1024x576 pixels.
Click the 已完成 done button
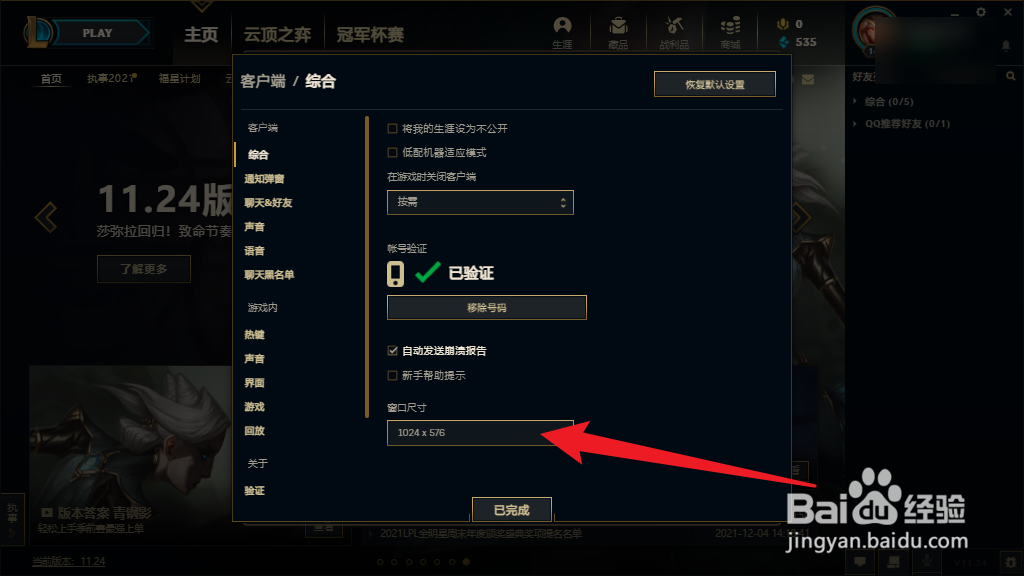tap(511, 509)
